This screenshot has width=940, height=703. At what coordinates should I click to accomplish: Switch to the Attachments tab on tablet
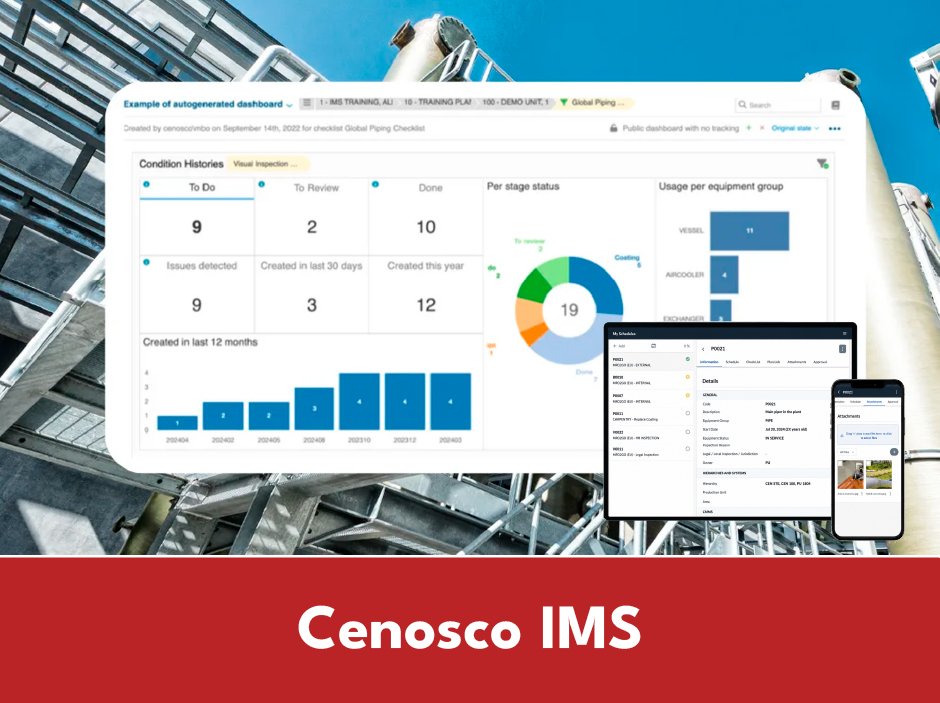(x=797, y=362)
